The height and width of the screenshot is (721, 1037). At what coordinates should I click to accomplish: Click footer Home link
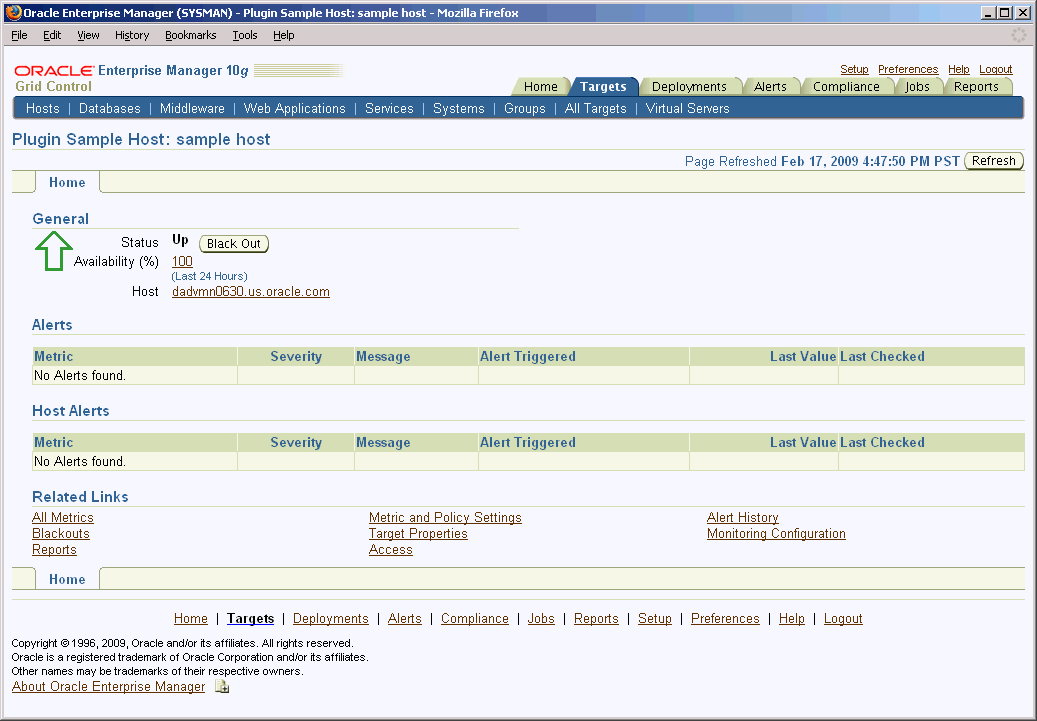tap(190, 618)
